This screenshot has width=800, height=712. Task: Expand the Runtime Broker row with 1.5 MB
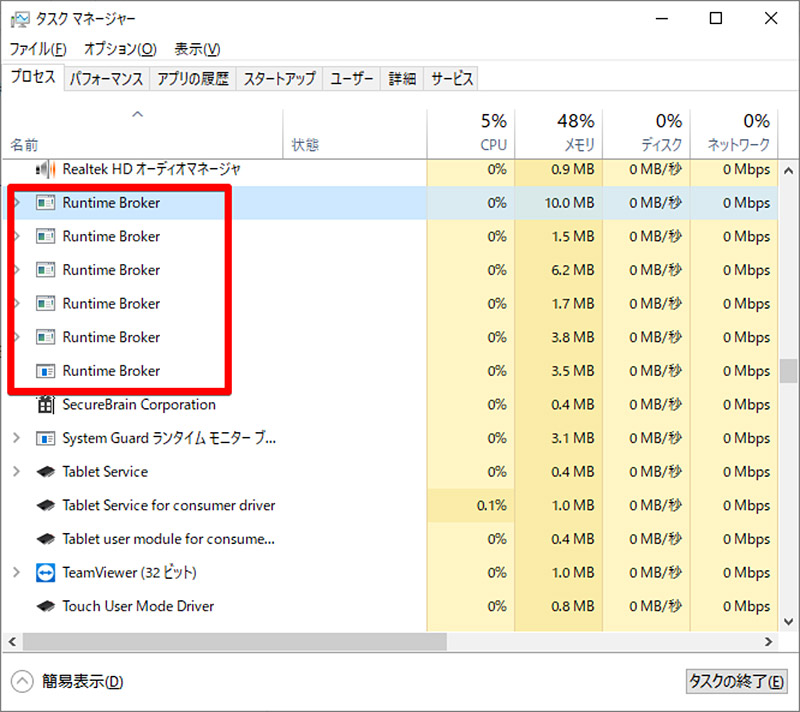tap(17, 237)
